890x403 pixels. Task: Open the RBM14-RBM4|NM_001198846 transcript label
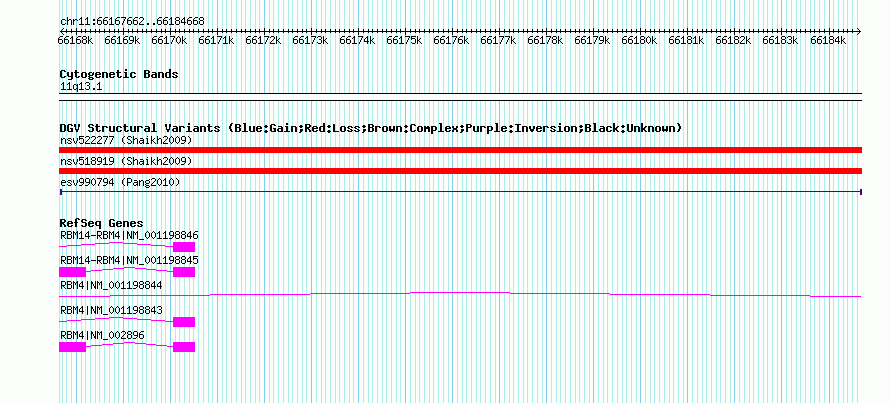pos(129,235)
